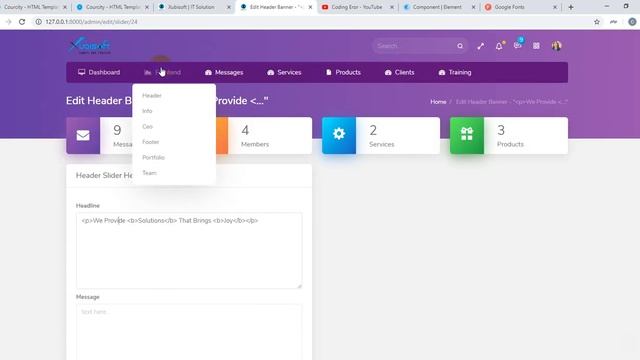This screenshot has height=360, width=640.
Task: Open the Clients navigation item
Action: point(400,72)
